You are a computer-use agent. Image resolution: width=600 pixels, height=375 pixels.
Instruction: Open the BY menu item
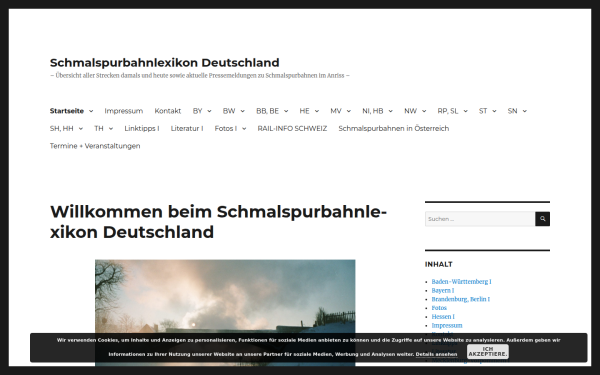[x=197, y=111]
